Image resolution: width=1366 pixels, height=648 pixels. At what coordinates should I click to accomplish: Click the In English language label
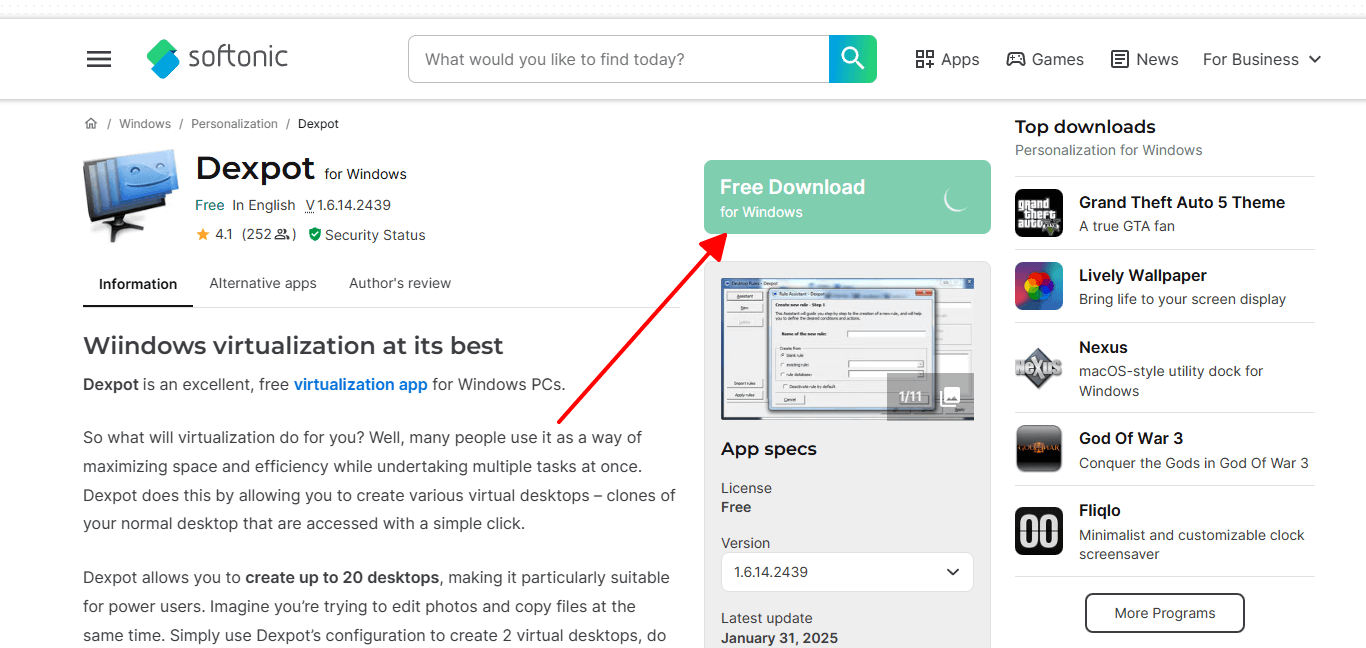tap(264, 205)
